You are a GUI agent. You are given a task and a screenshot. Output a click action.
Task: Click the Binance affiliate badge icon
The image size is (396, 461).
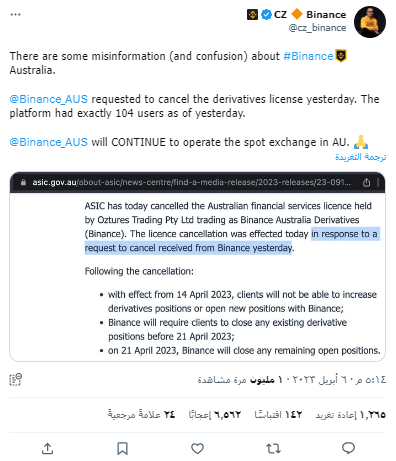[252, 15]
